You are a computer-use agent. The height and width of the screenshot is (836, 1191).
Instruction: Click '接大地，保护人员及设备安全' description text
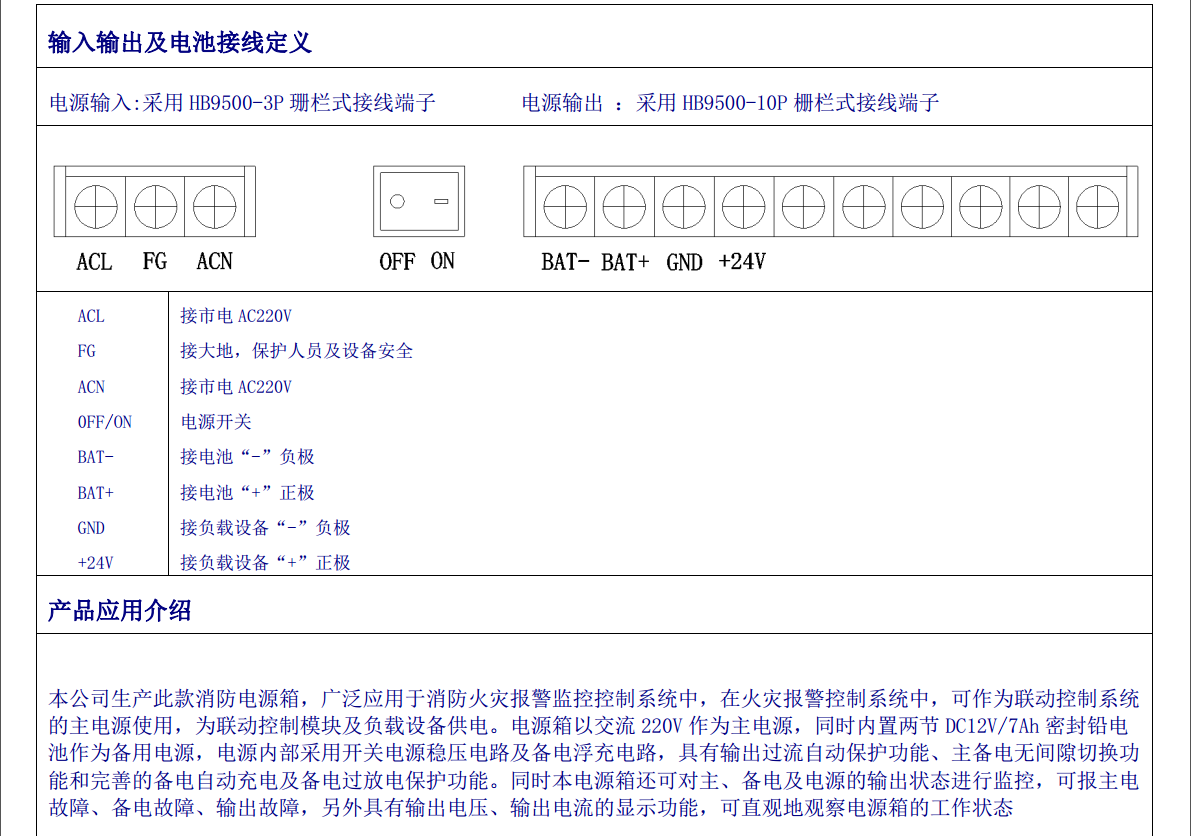click(x=296, y=351)
